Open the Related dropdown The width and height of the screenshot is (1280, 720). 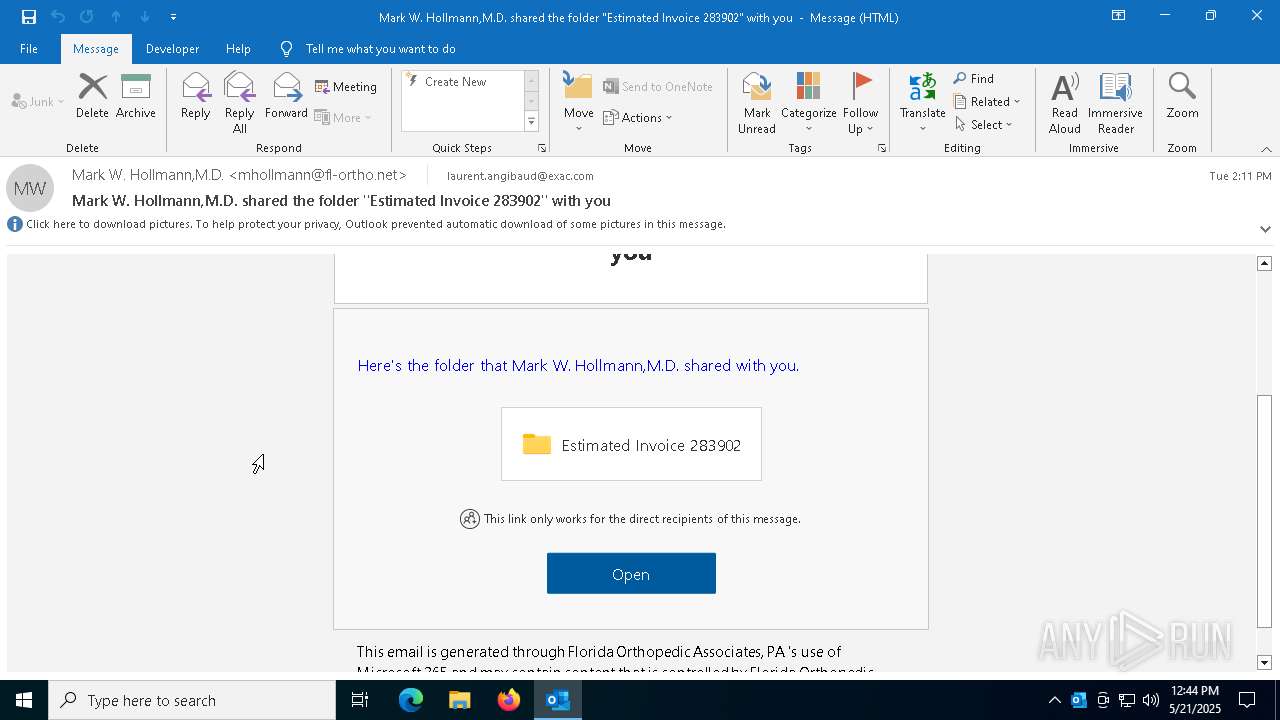[987, 102]
